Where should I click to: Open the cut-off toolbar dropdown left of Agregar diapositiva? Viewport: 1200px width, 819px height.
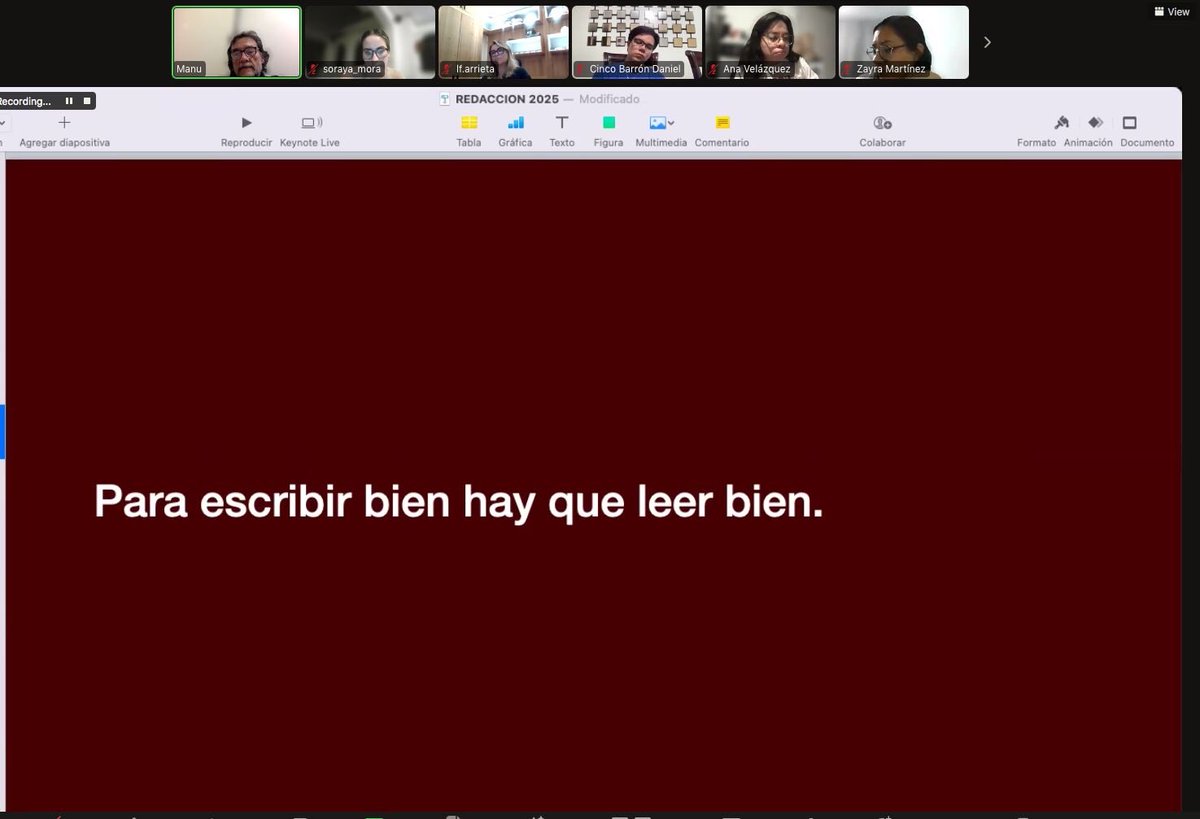3,122
